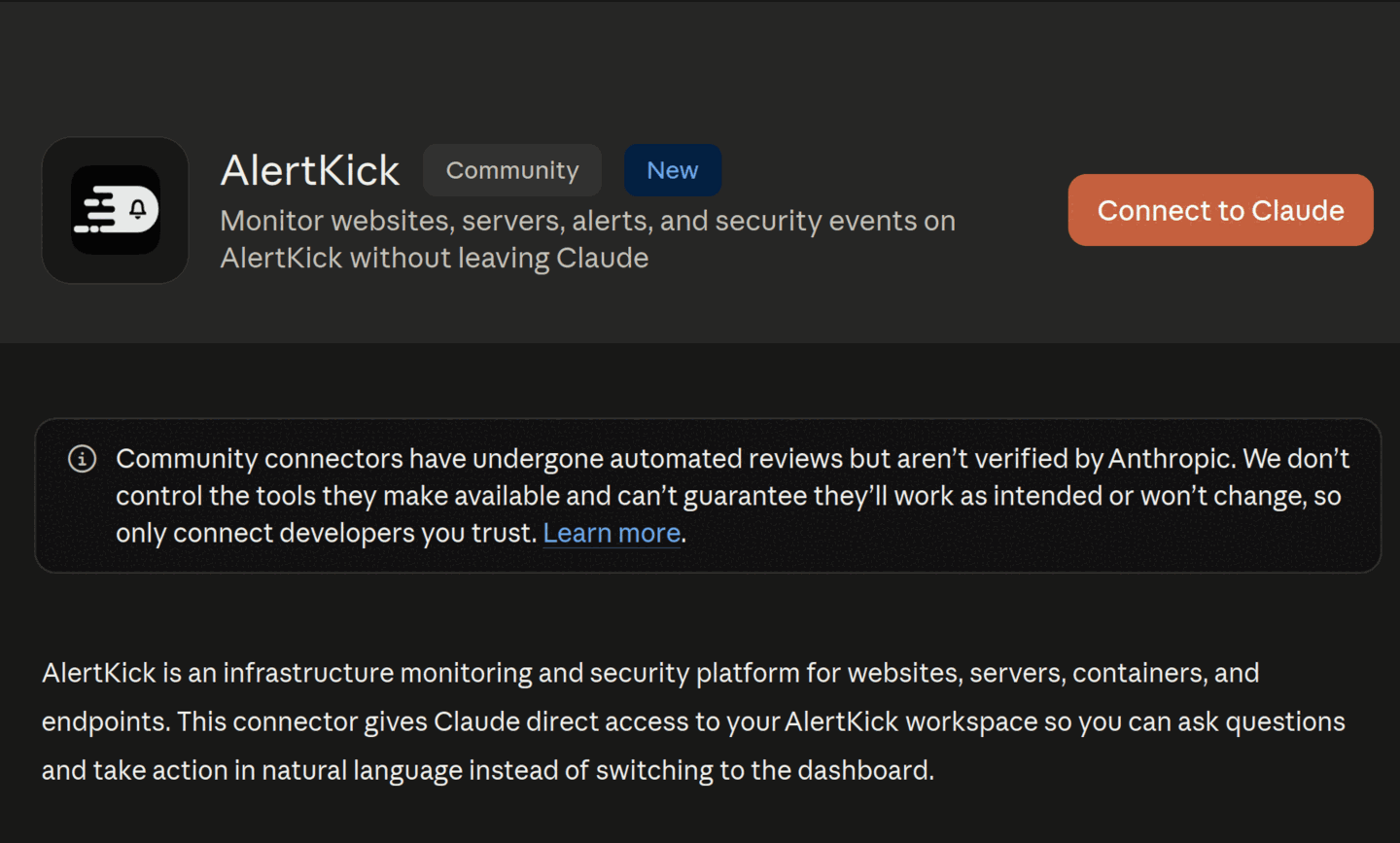Screen dimensions: 1400x843
Task: Click the AlertKick app logo icon
Action: 115,210
